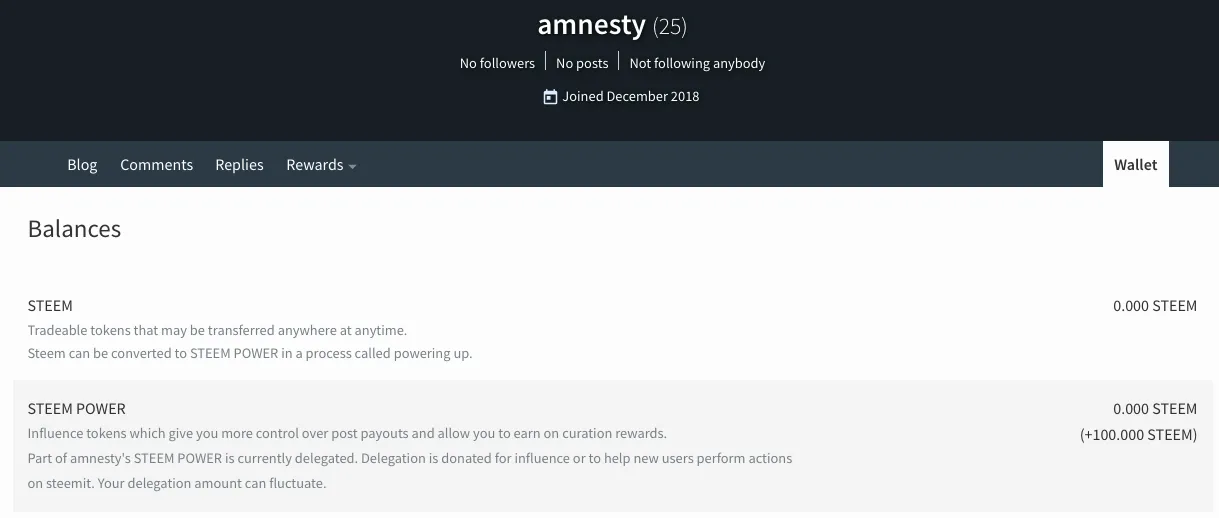Viewport: 1219px width, 518px height.
Task: Click the calendar icon beside join date
Action: pyautogui.click(x=550, y=97)
